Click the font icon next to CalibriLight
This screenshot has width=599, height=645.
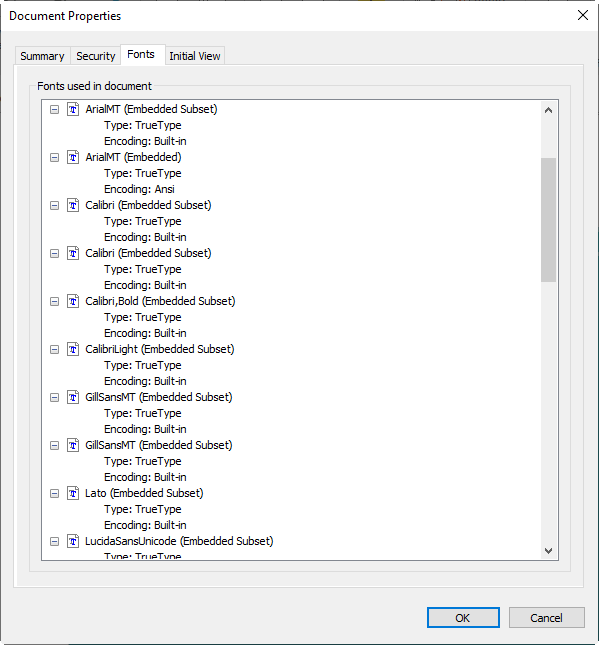(73, 350)
